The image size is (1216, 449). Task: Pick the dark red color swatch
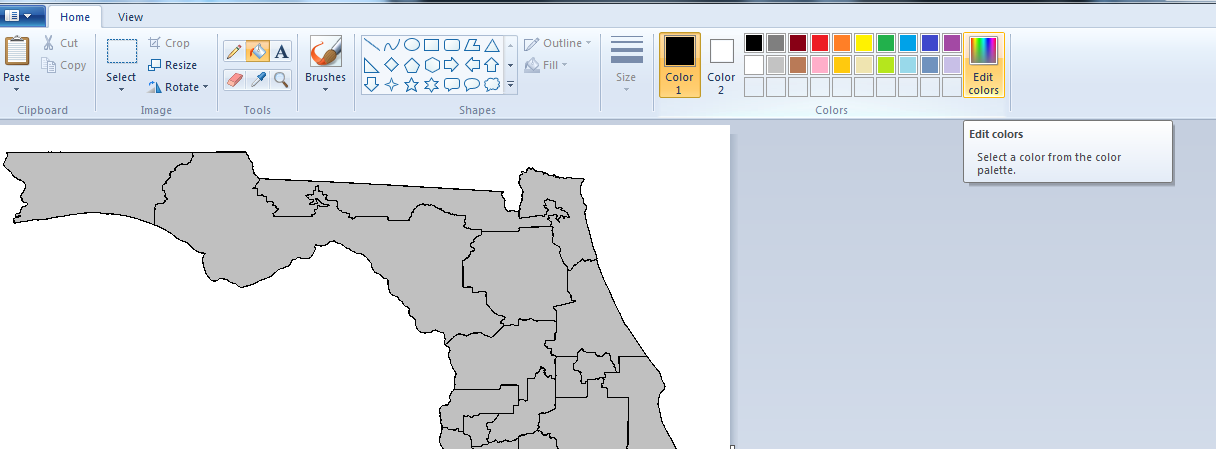[x=798, y=43]
